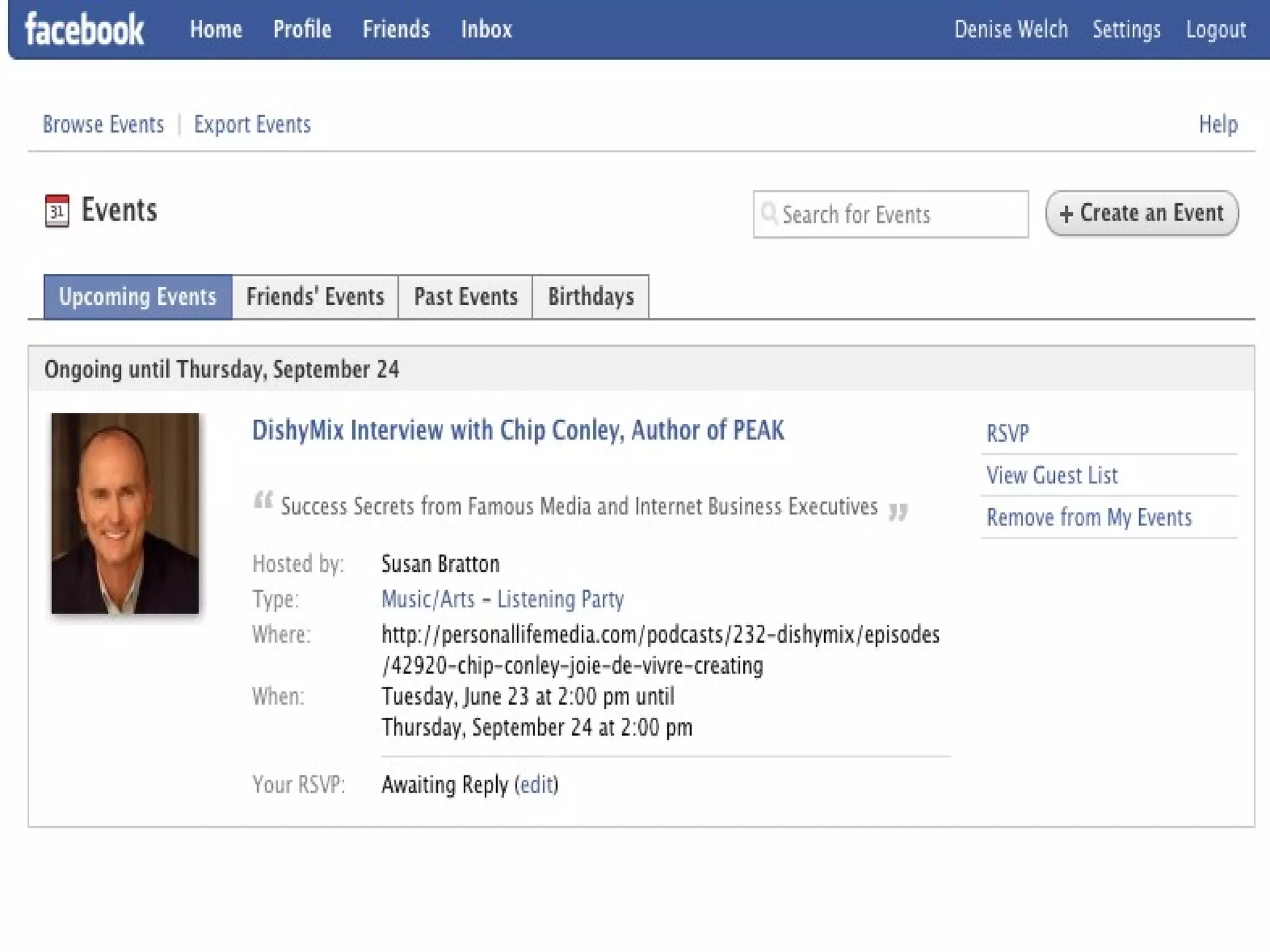Click the RSVP link
This screenshot has width=1270, height=952.
pos(1008,433)
